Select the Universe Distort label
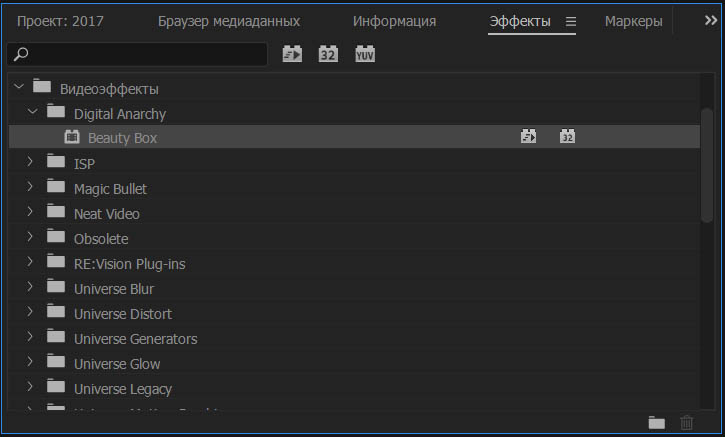 [123, 314]
